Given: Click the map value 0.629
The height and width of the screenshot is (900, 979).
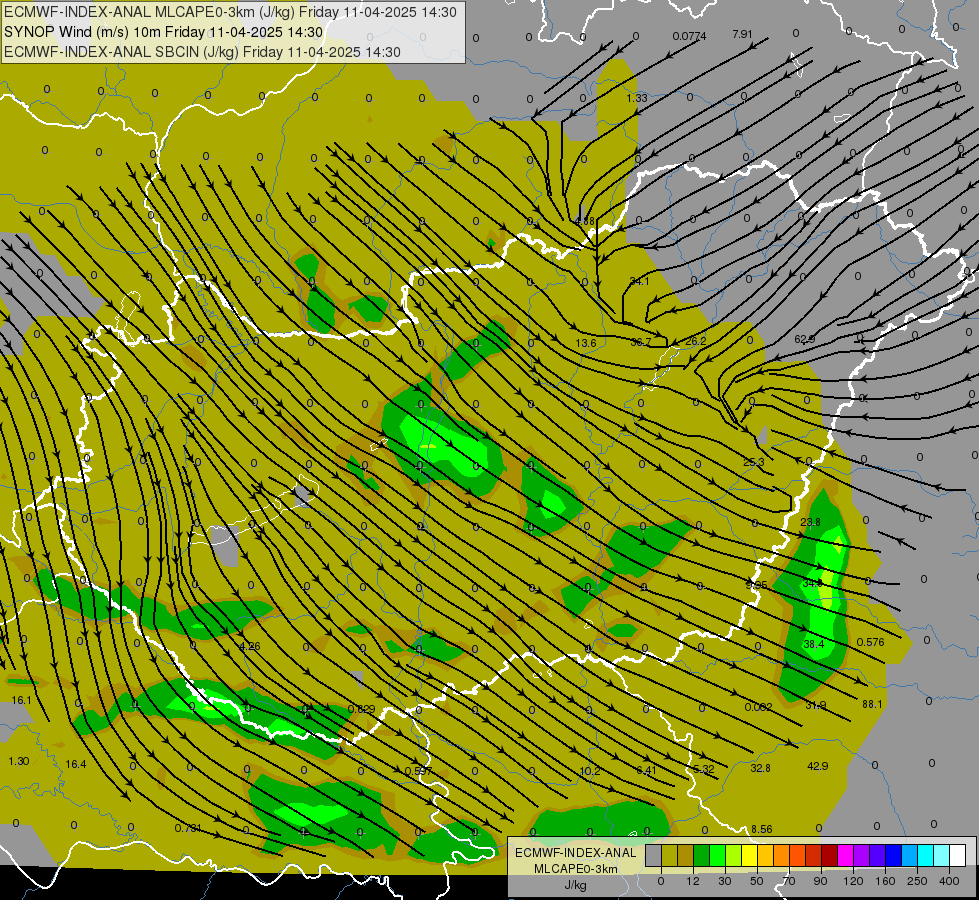Looking at the screenshot, I should [x=362, y=709].
